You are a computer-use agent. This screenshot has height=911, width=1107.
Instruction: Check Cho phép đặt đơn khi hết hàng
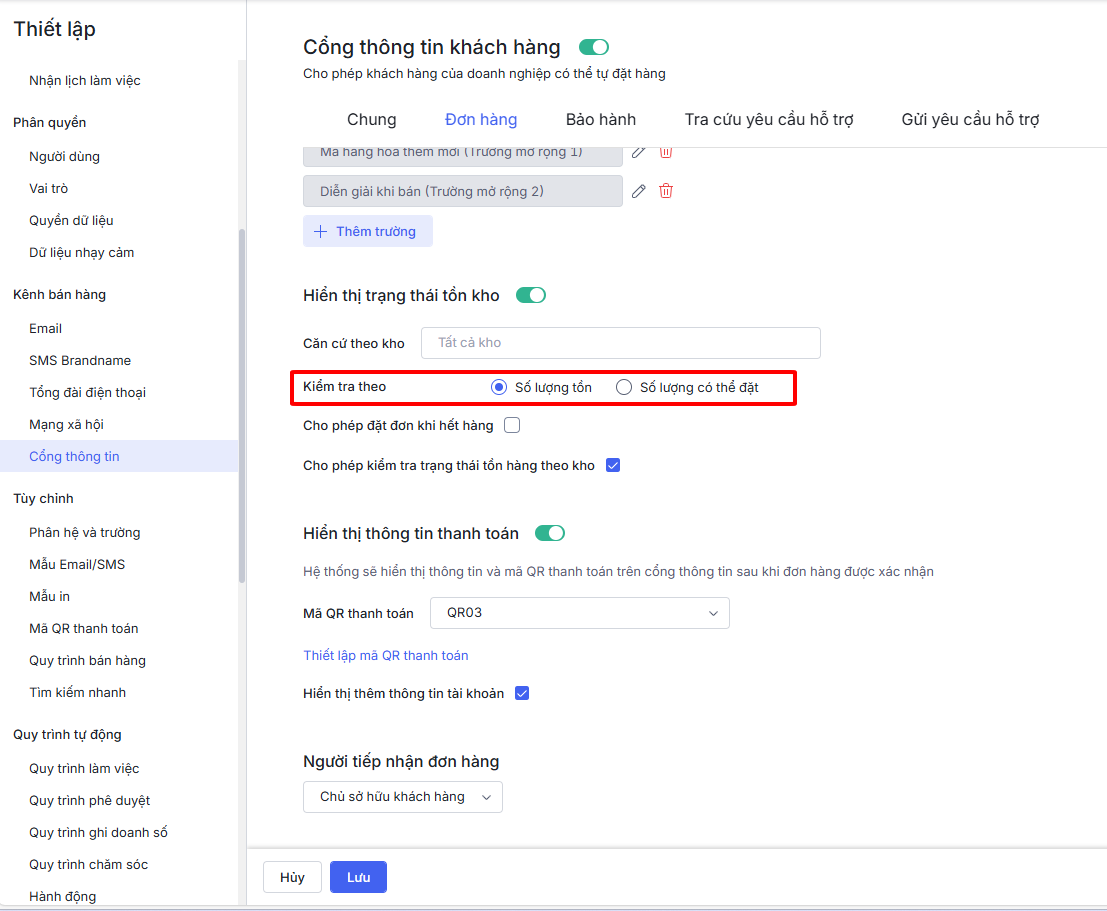512,425
